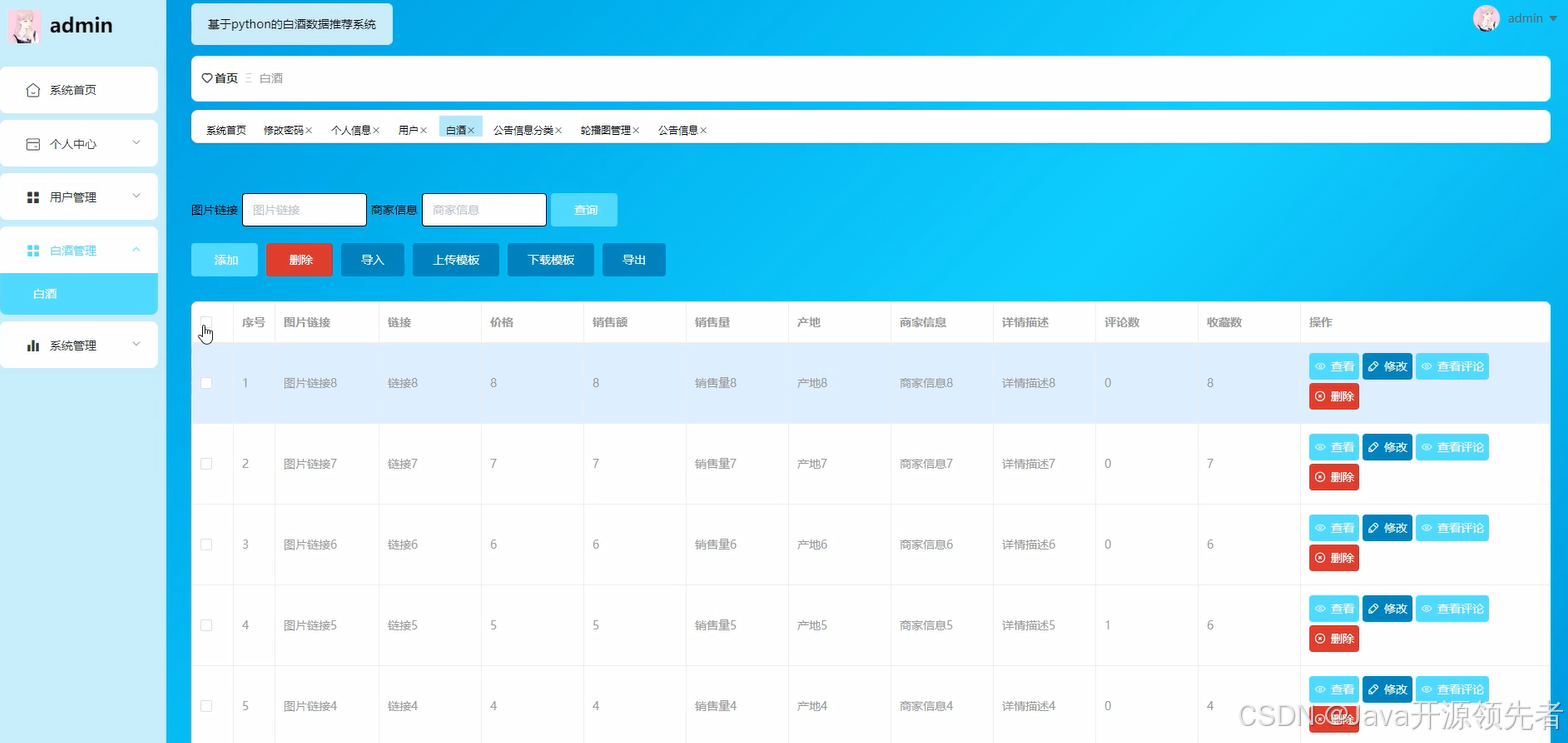Screen dimensions: 1568x743
Task: Click the 导出 export button
Action: (634, 260)
